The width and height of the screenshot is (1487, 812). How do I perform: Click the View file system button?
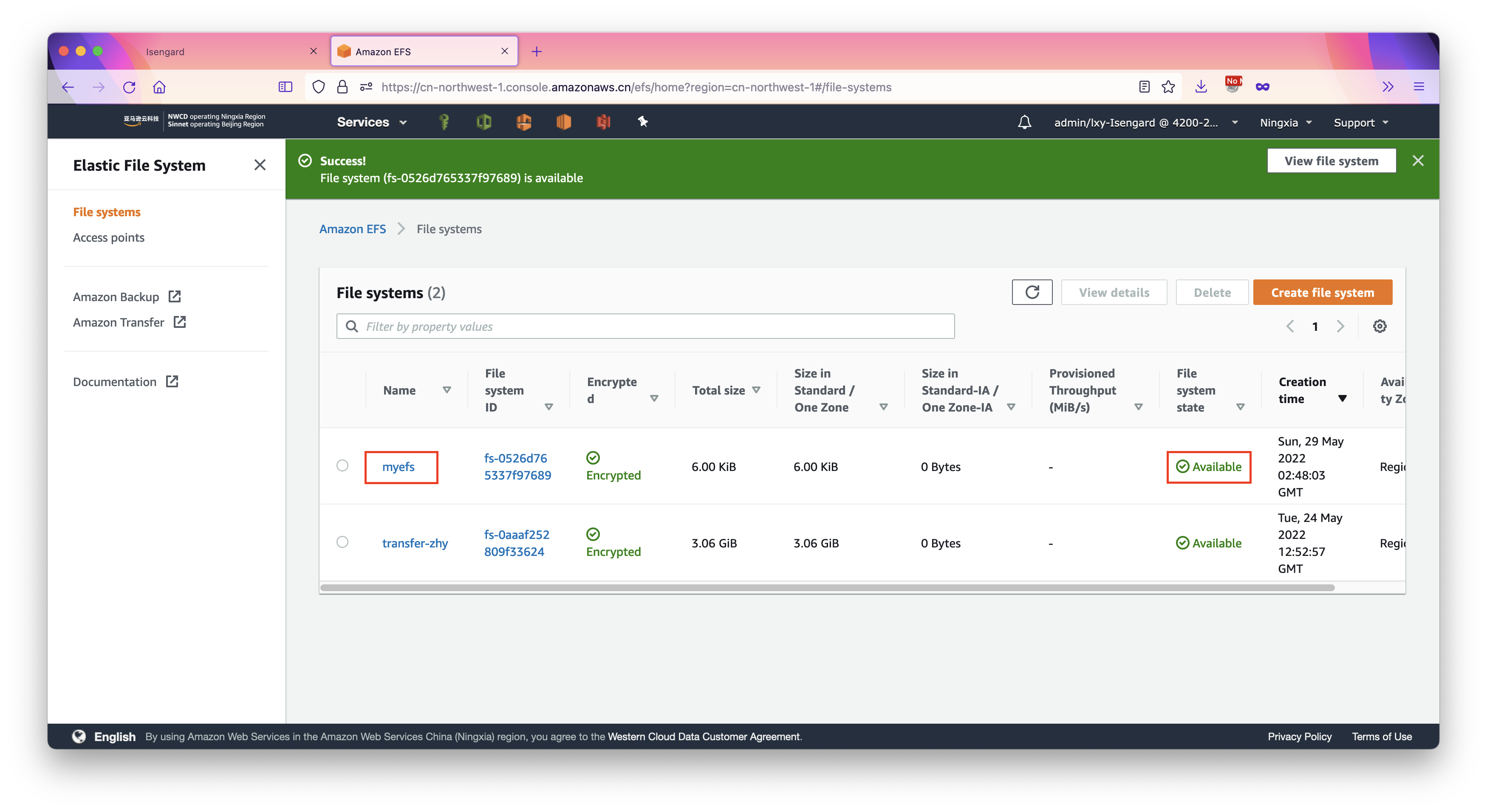pyautogui.click(x=1331, y=161)
